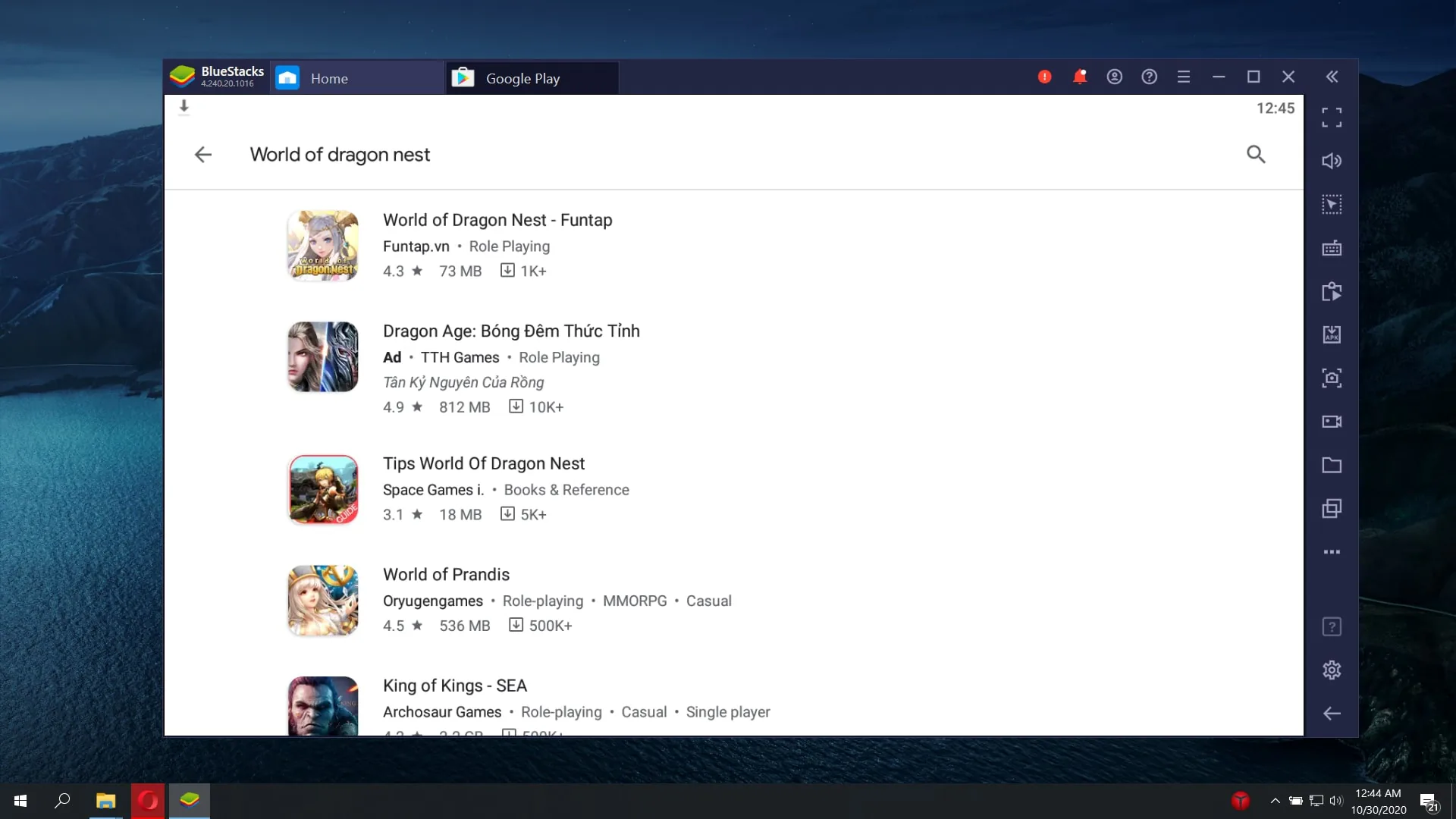The height and width of the screenshot is (819, 1456).
Task: Click the Install APK icon
Action: click(1332, 334)
